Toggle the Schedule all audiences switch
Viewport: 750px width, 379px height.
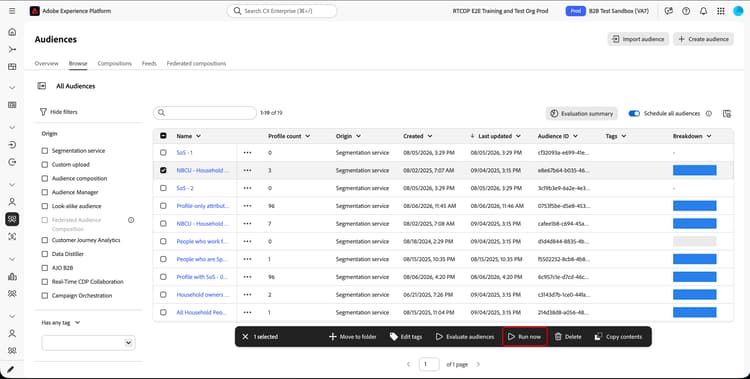click(634, 113)
